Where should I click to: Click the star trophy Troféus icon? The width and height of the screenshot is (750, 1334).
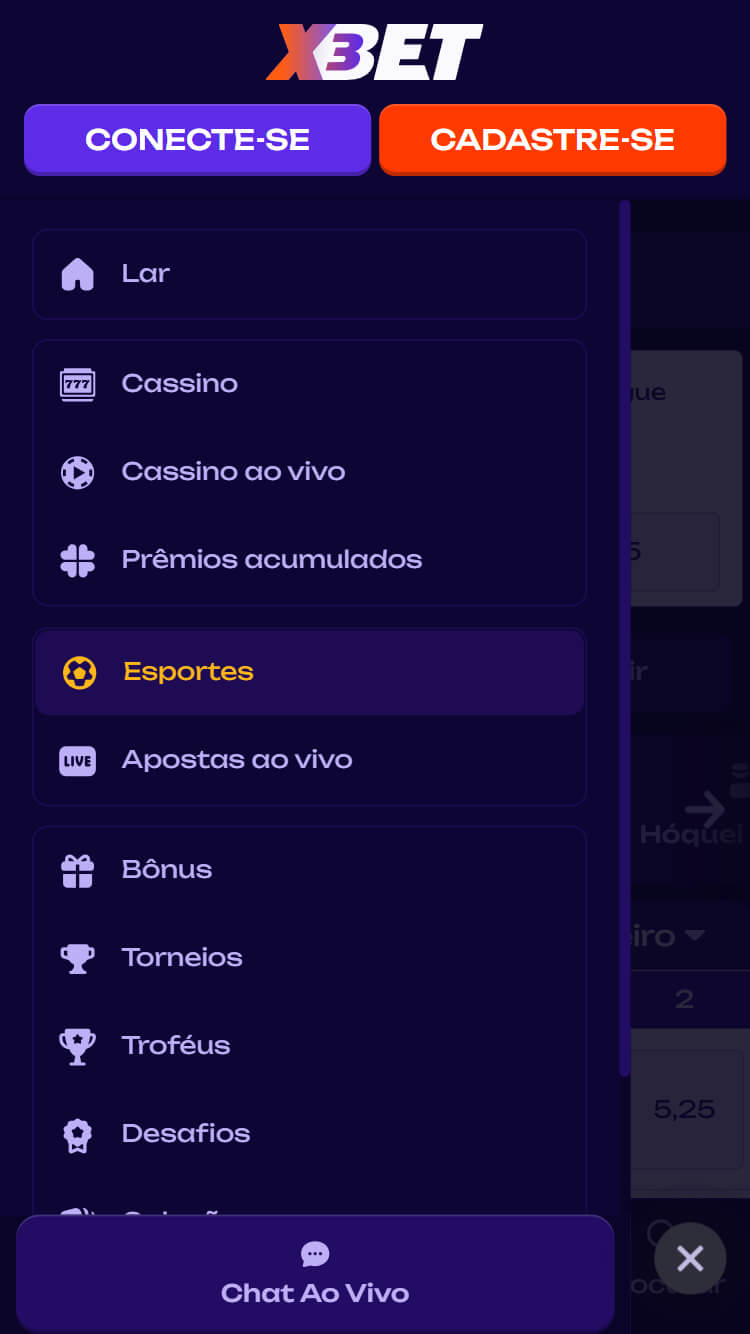coord(77,1046)
